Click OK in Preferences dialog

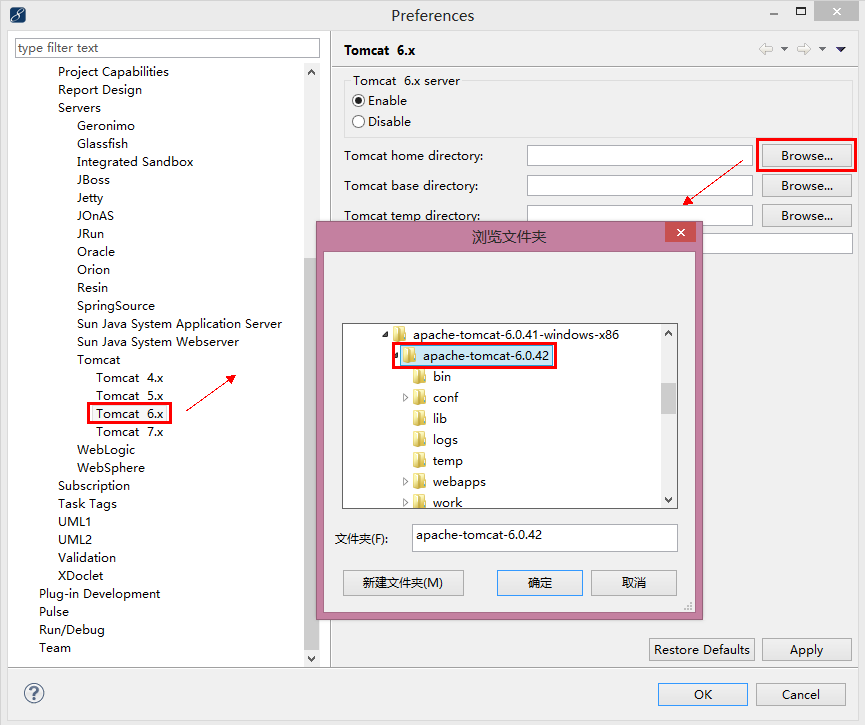pyautogui.click(x=703, y=694)
